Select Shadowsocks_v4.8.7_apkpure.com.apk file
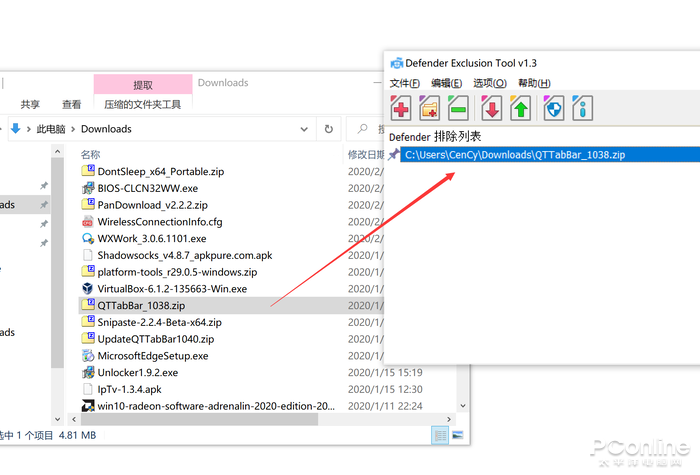700x475 pixels. point(185,255)
